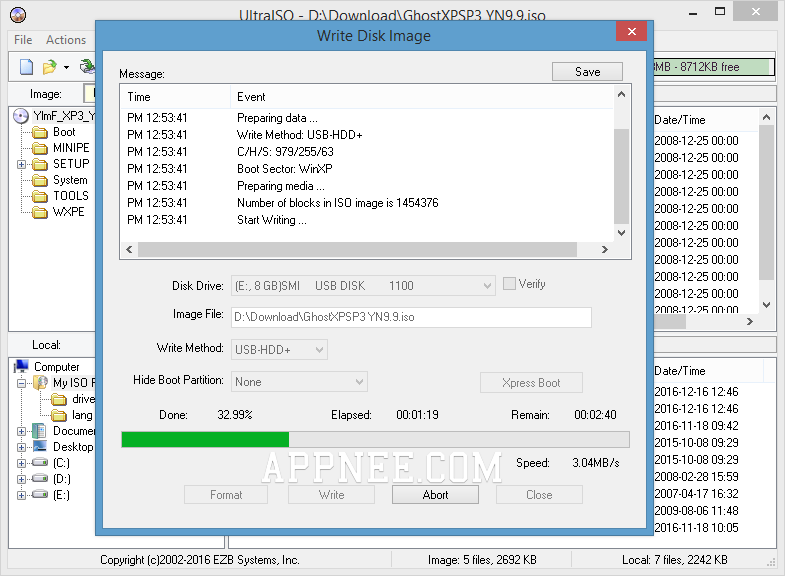The image size is (785, 576).
Task: Click message log scroll left arrow
Action: pos(129,249)
